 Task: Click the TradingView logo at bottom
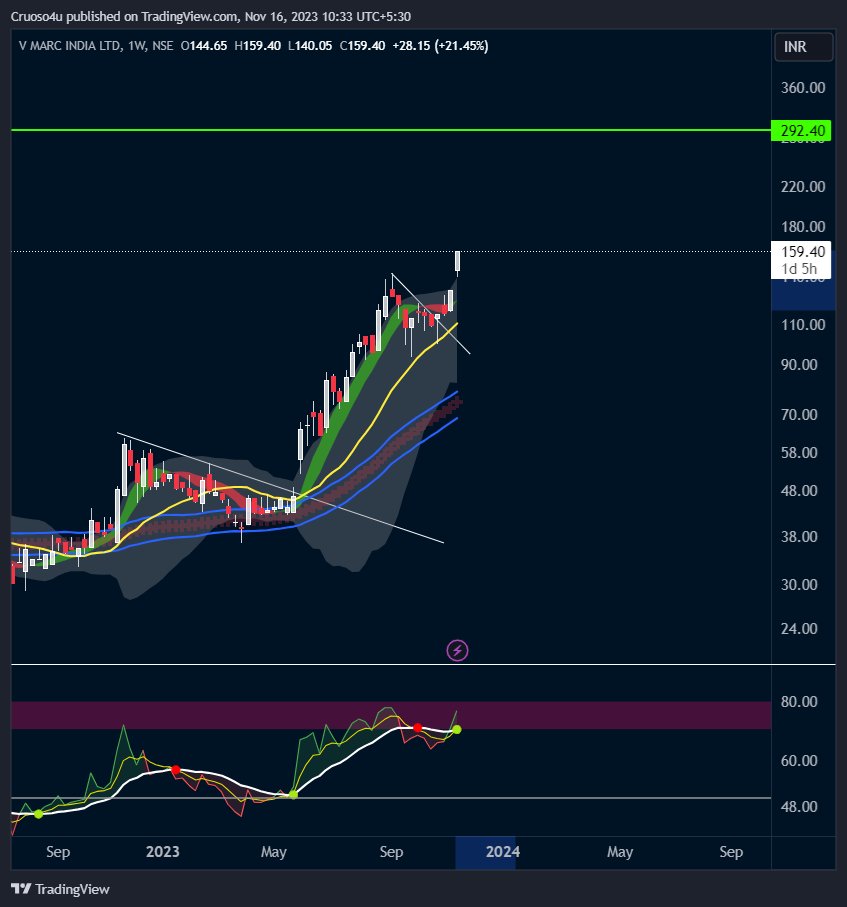60,888
